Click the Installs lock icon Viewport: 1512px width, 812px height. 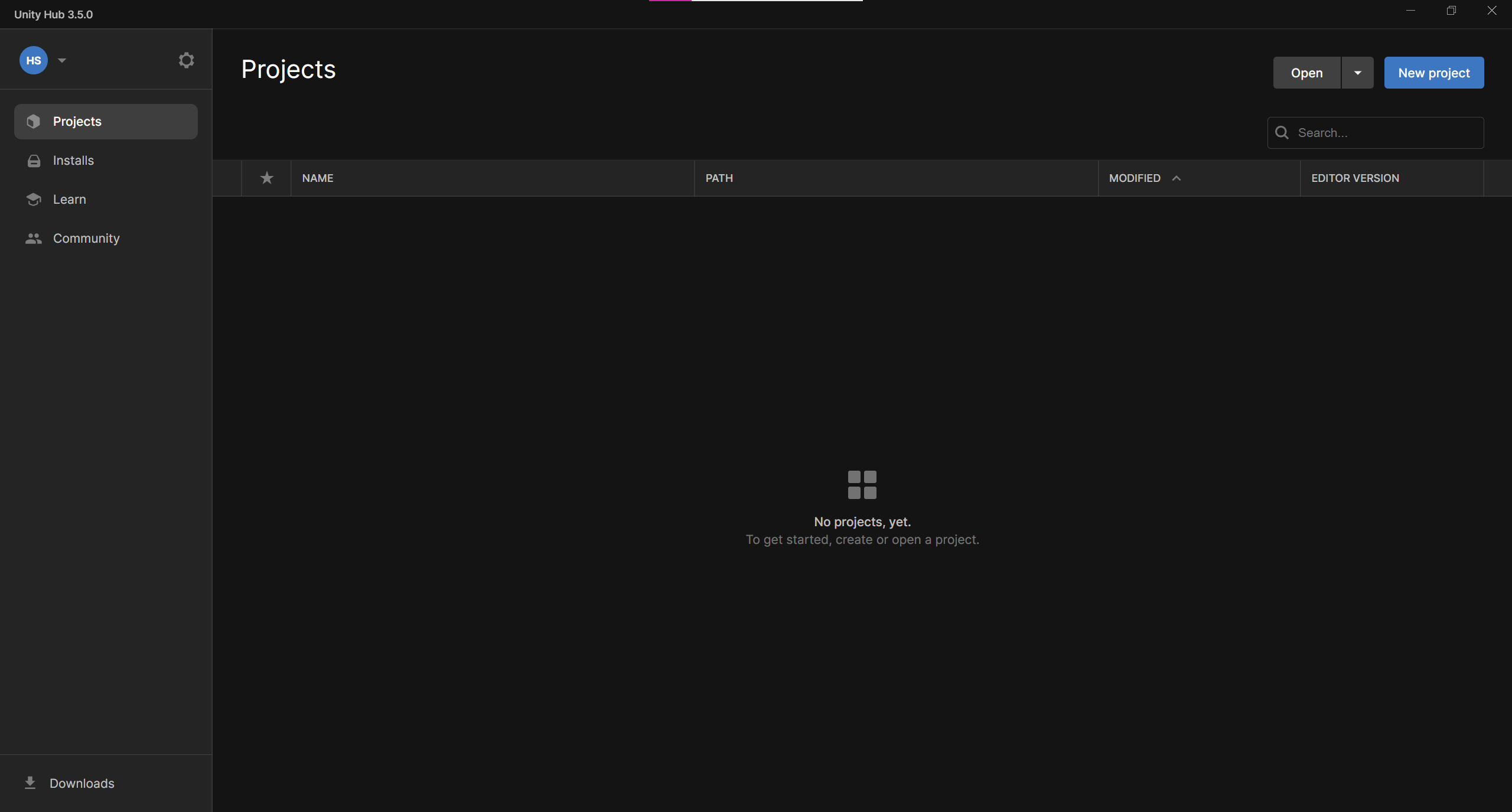[x=34, y=161]
